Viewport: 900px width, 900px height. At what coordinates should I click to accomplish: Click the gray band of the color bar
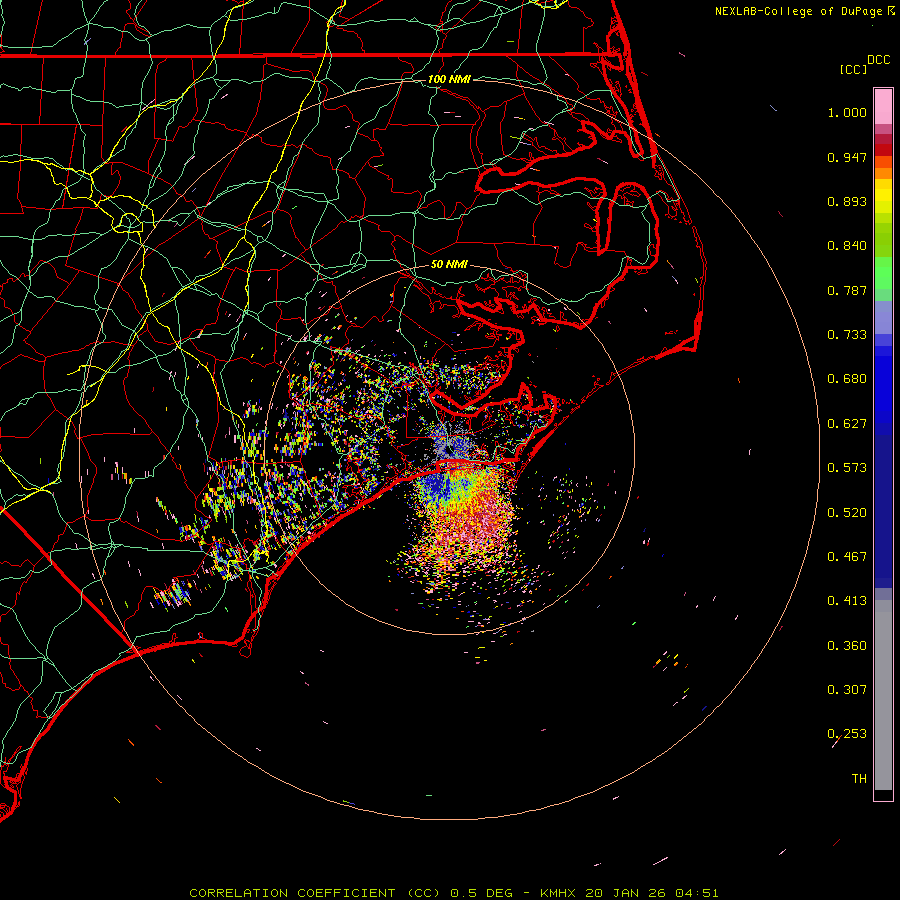(883, 695)
